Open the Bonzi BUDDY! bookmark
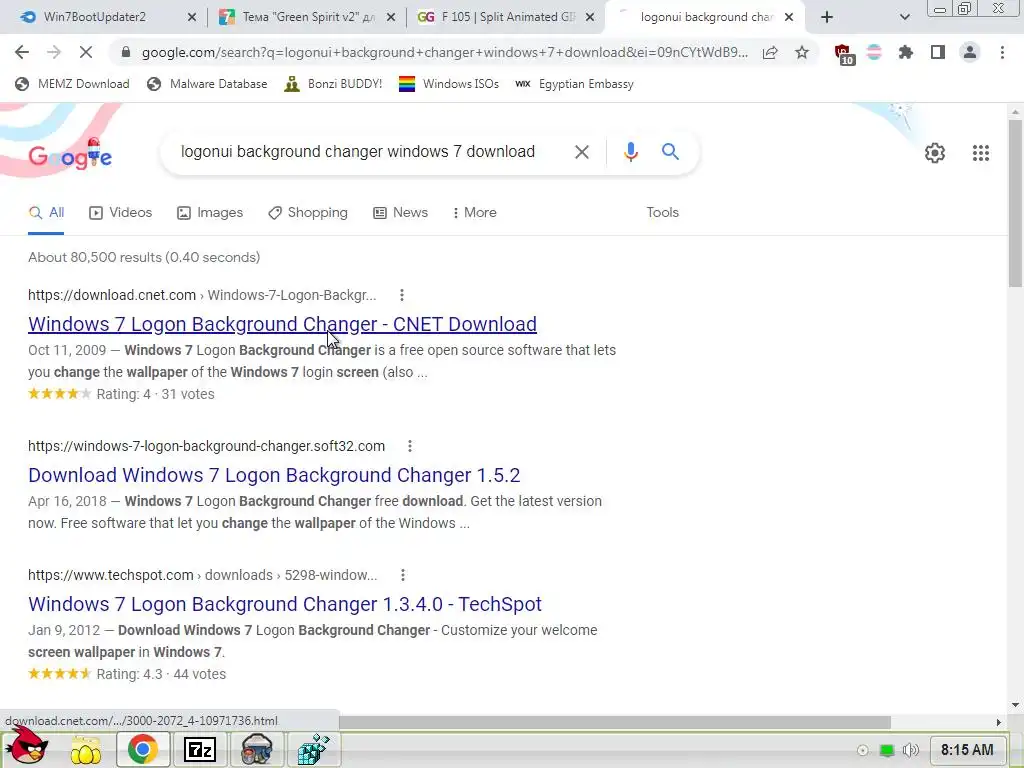Viewport: 1024px width, 768px height. pyautogui.click(x=334, y=84)
